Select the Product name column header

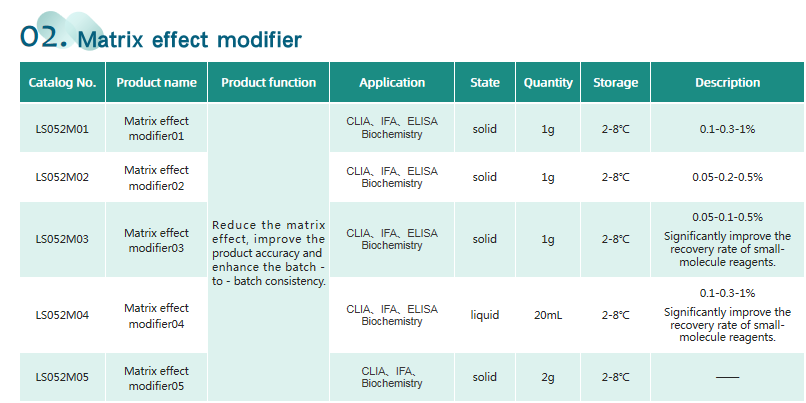[156, 82]
